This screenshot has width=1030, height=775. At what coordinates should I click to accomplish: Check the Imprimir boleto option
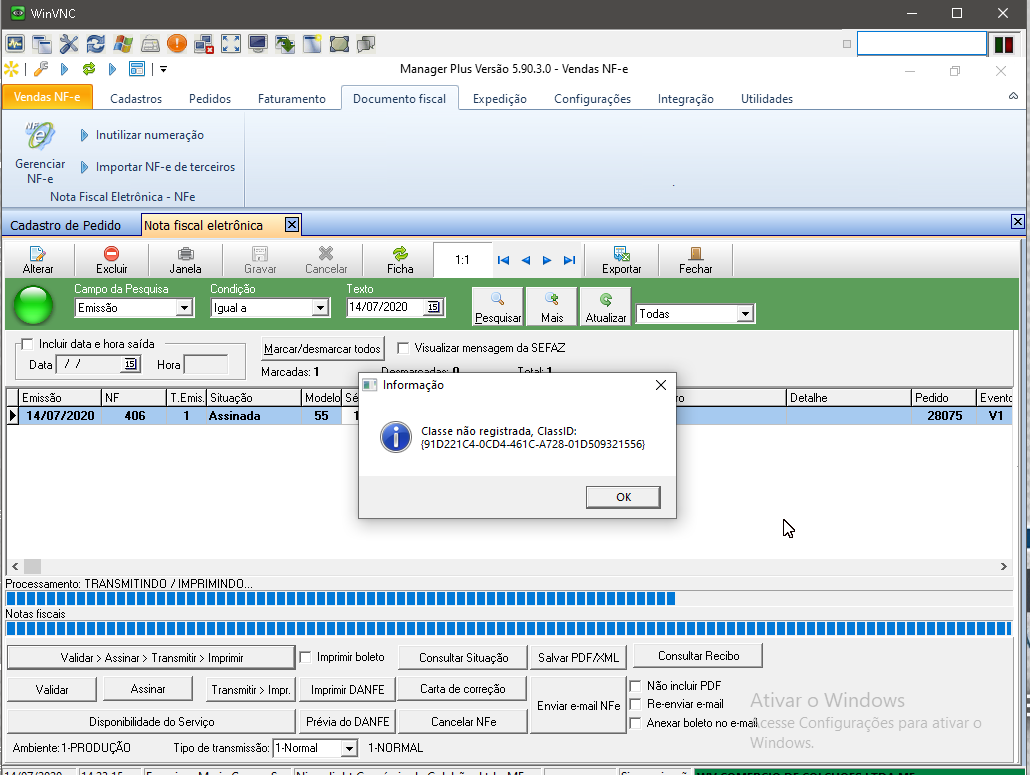coord(307,657)
